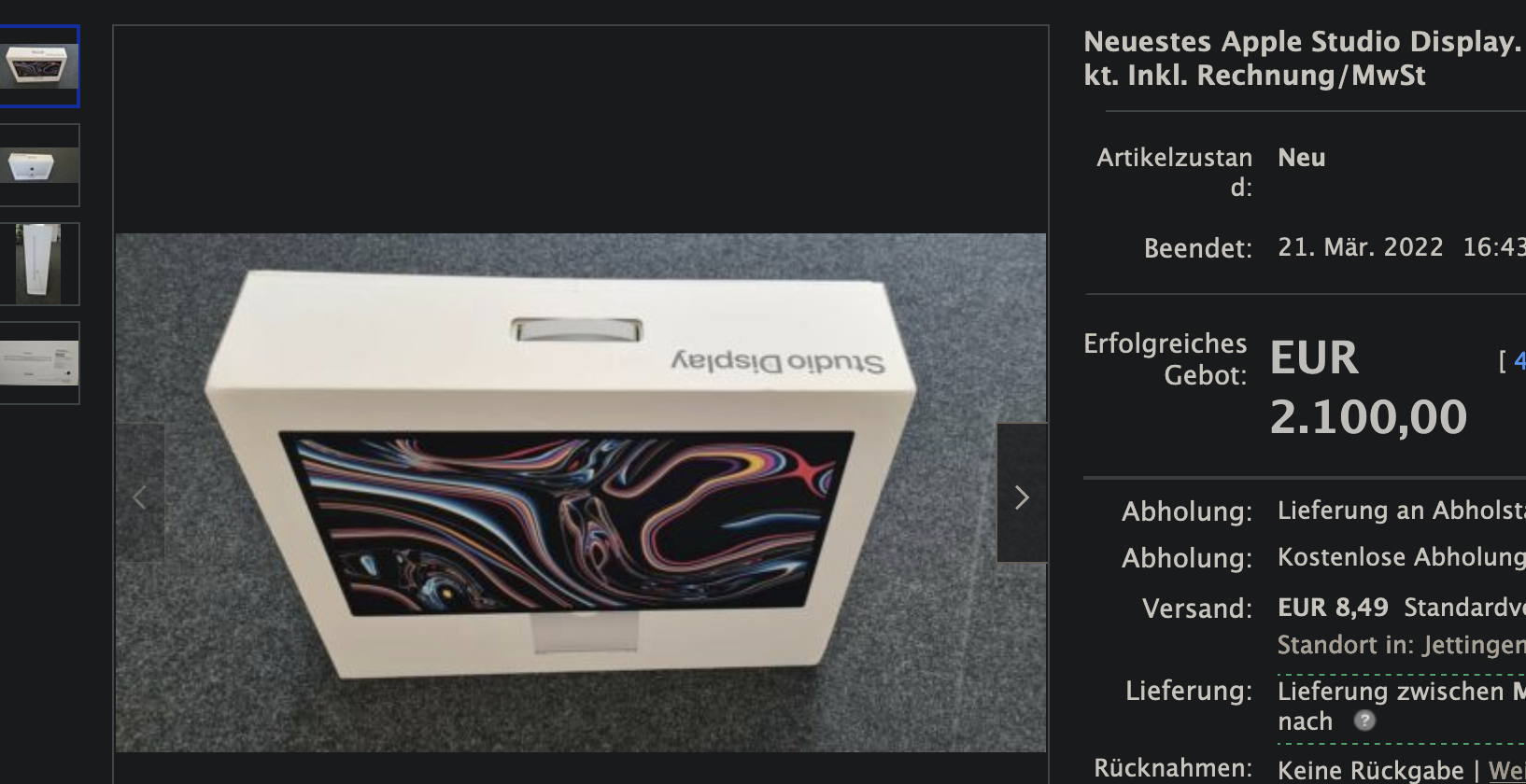1526x784 pixels.
Task: Click the Lieferung an Abholstation text
Action: pyautogui.click(x=1401, y=511)
